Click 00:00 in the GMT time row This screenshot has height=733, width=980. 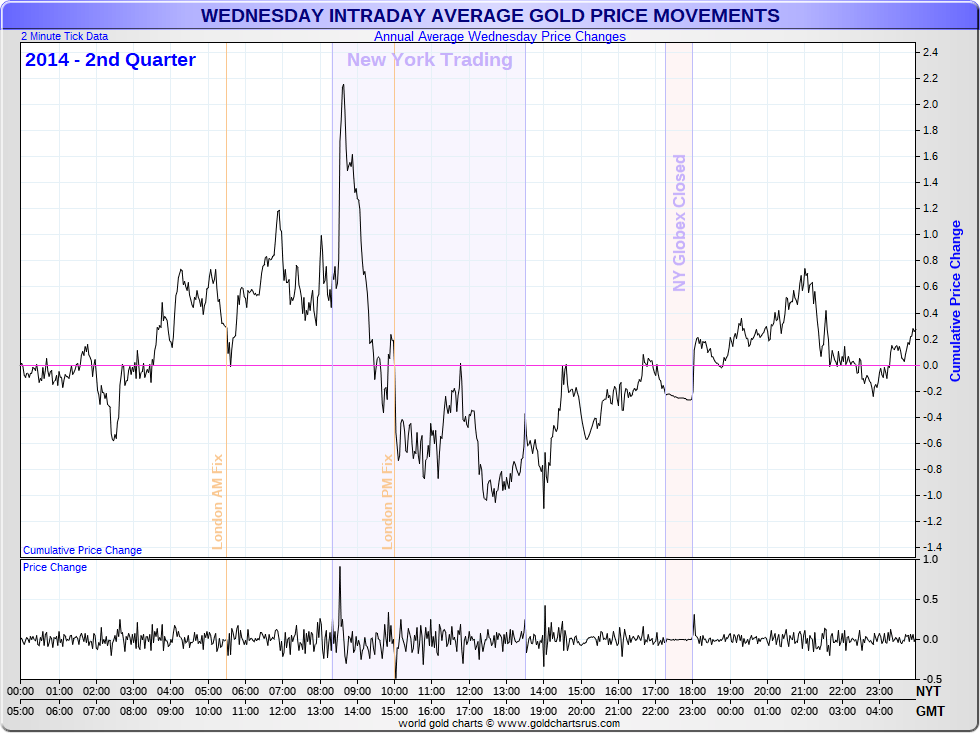point(730,711)
